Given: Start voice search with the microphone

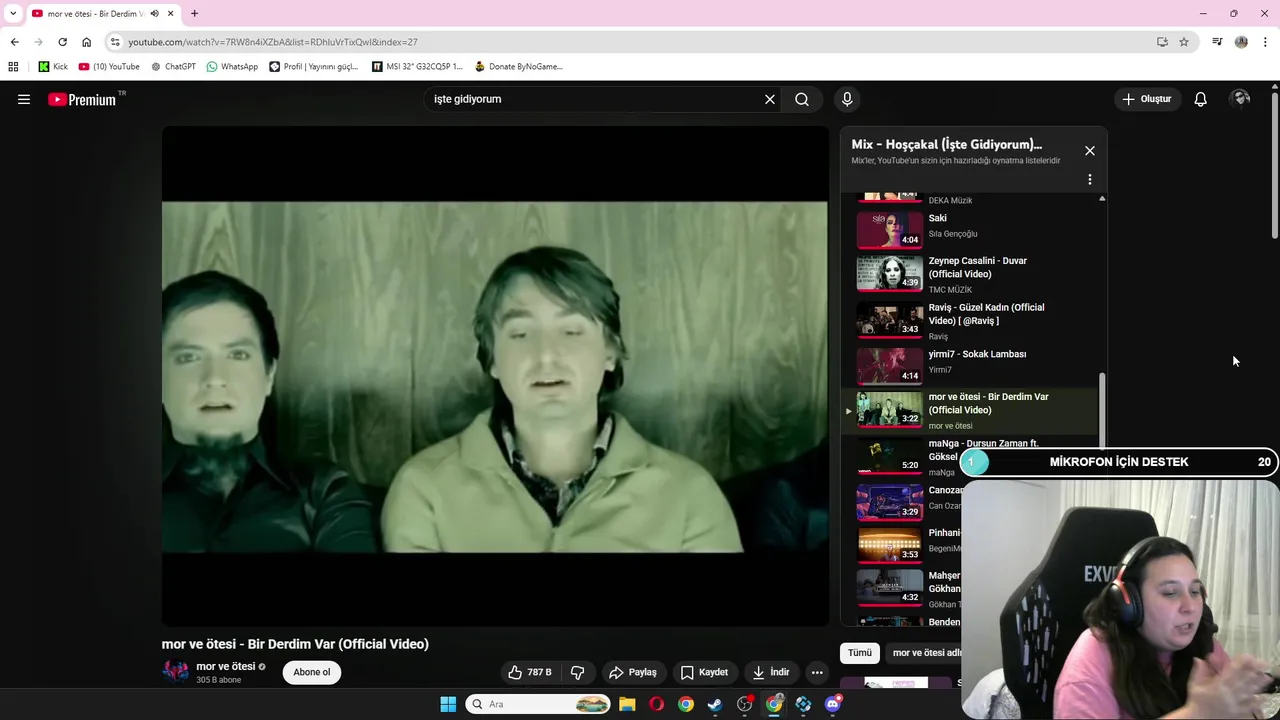Looking at the screenshot, I should [847, 99].
